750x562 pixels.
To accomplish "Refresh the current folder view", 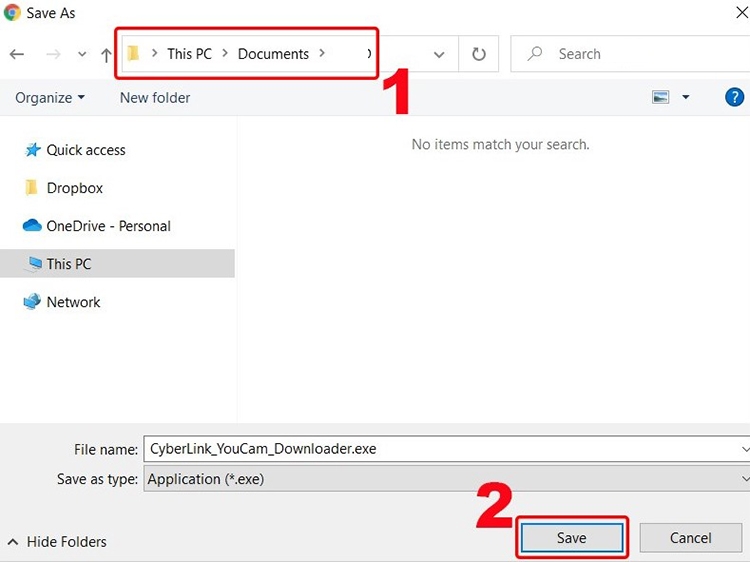I will (479, 54).
